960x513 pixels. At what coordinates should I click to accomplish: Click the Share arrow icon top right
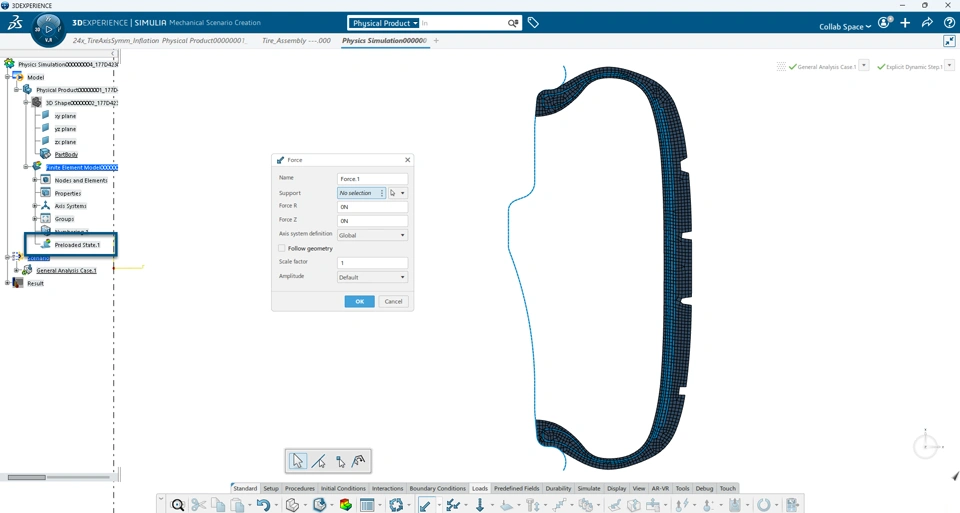tap(927, 23)
